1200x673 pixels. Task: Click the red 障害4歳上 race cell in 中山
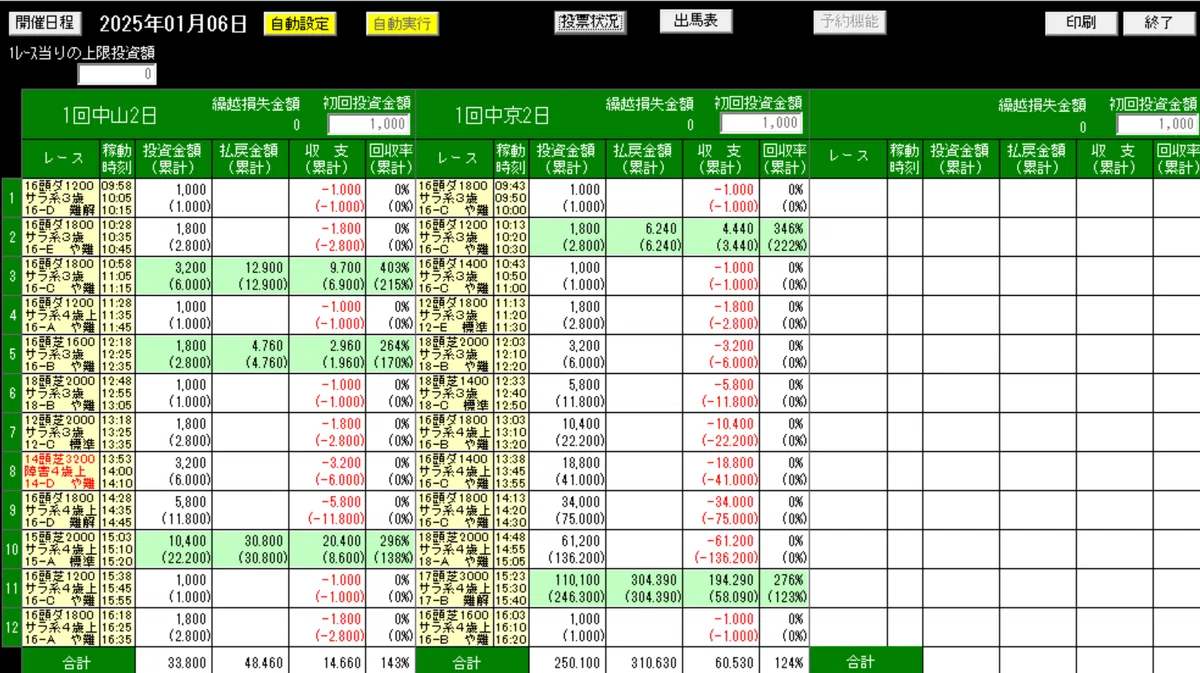coord(61,471)
